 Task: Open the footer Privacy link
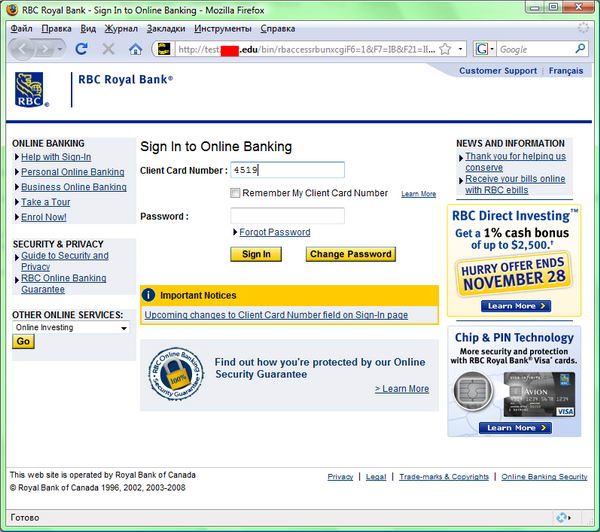click(x=340, y=477)
